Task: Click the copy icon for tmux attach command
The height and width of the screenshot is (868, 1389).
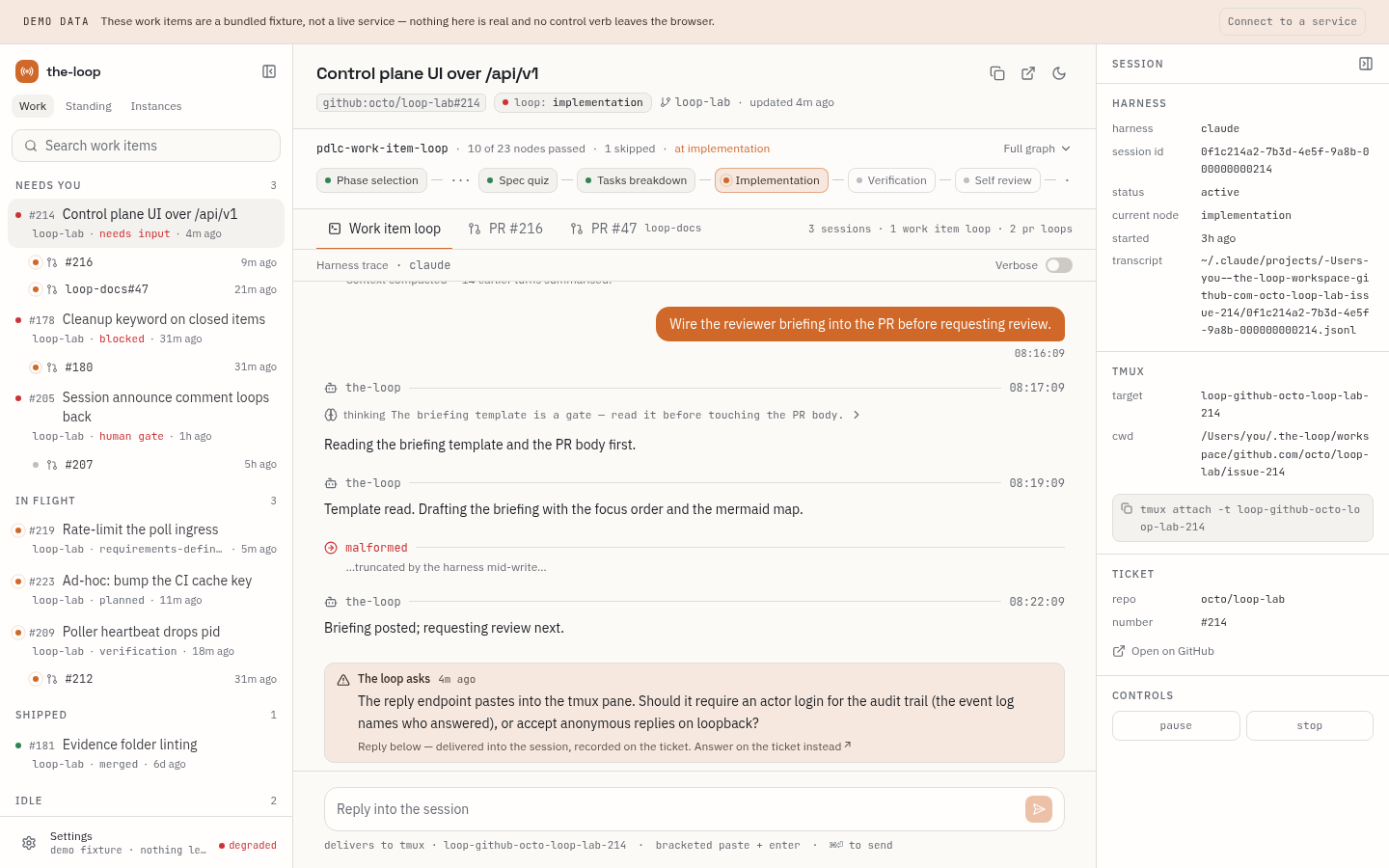Action: point(1127,508)
